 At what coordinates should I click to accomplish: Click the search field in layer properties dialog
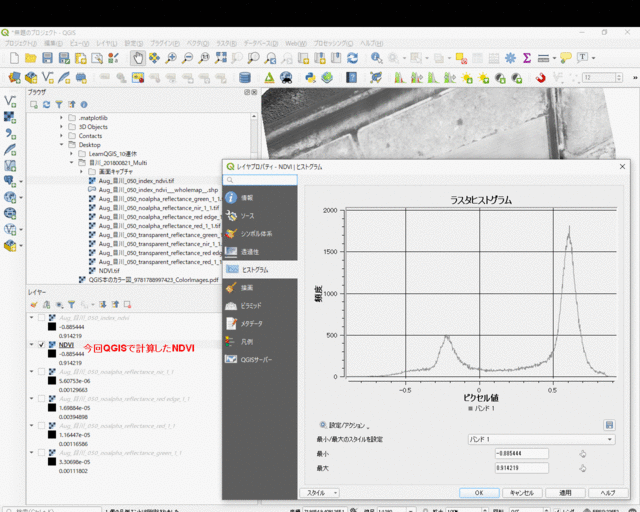coord(260,180)
